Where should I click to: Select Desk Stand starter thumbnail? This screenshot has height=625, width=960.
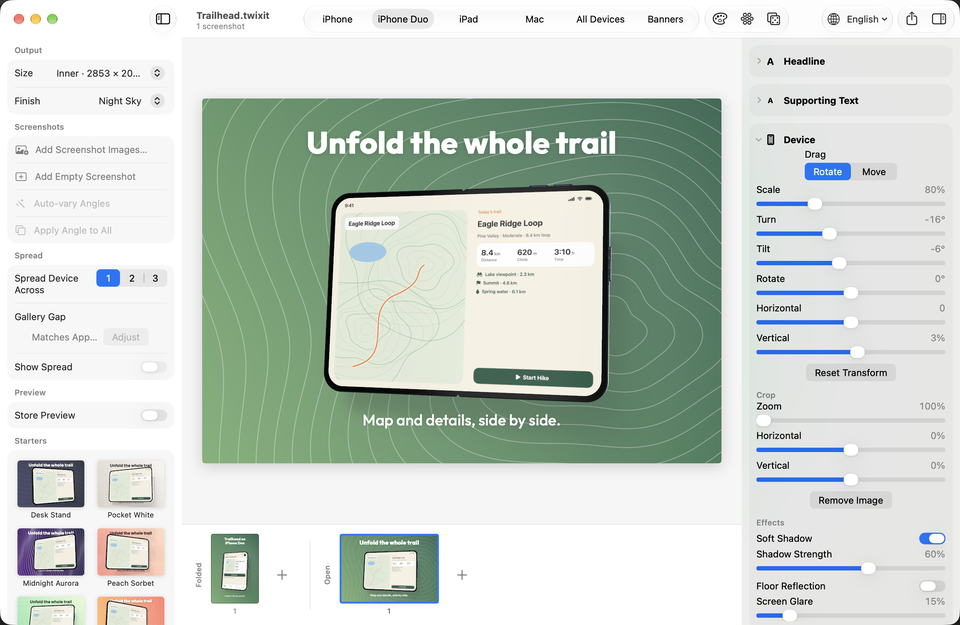pos(51,484)
